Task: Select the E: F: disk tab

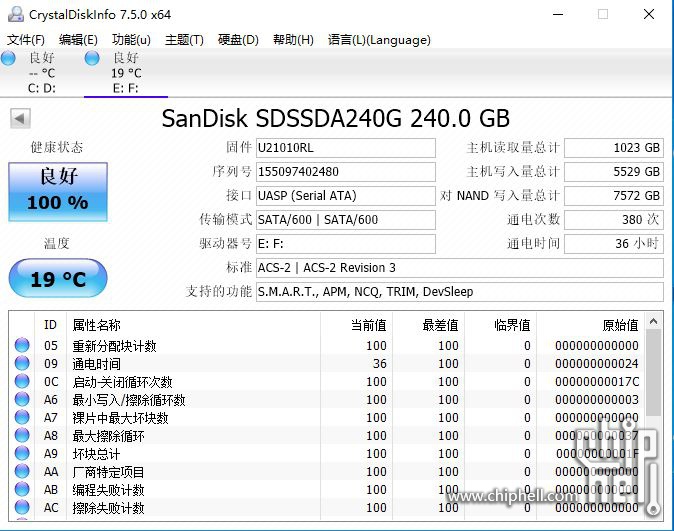Action: pos(126,73)
